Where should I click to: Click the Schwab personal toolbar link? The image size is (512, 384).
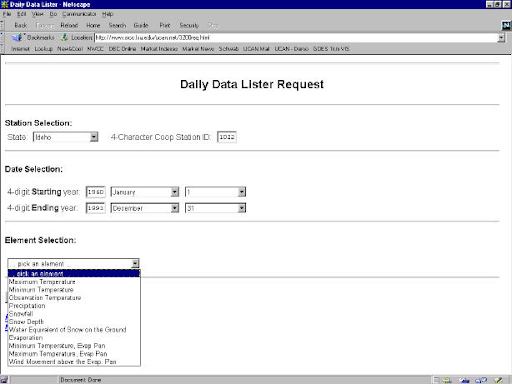pyautogui.click(x=228, y=49)
